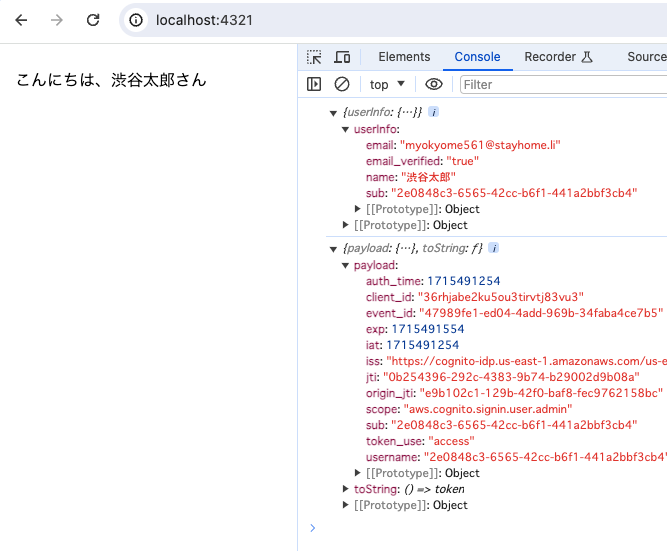
Task: Select the email value myokyome561@stayhome.li
Action: 480,145
